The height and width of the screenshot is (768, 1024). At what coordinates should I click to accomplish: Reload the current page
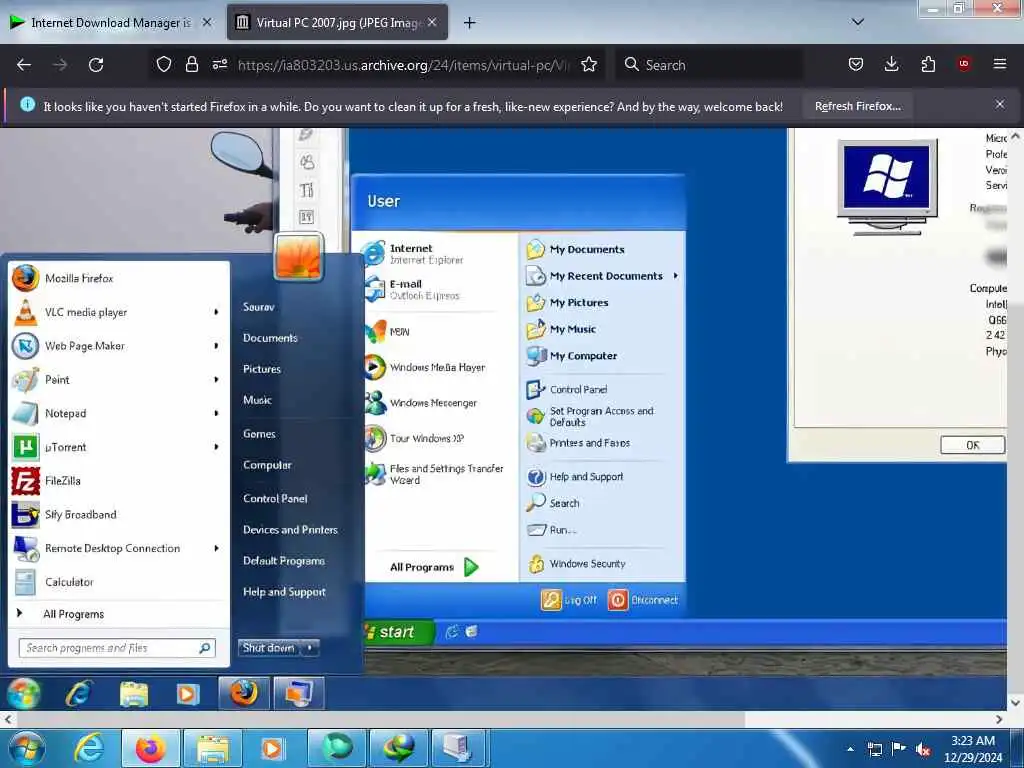[96, 65]
